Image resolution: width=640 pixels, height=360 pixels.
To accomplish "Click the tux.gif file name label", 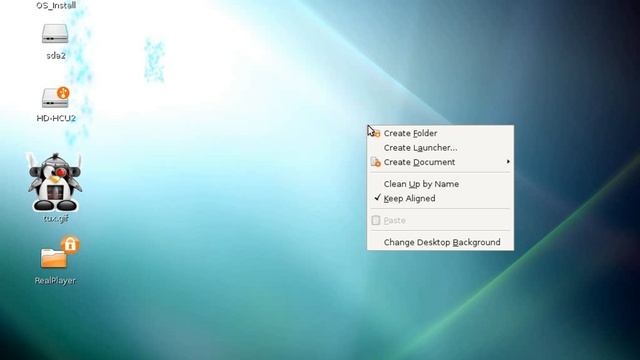I will [x=56, y=218].
